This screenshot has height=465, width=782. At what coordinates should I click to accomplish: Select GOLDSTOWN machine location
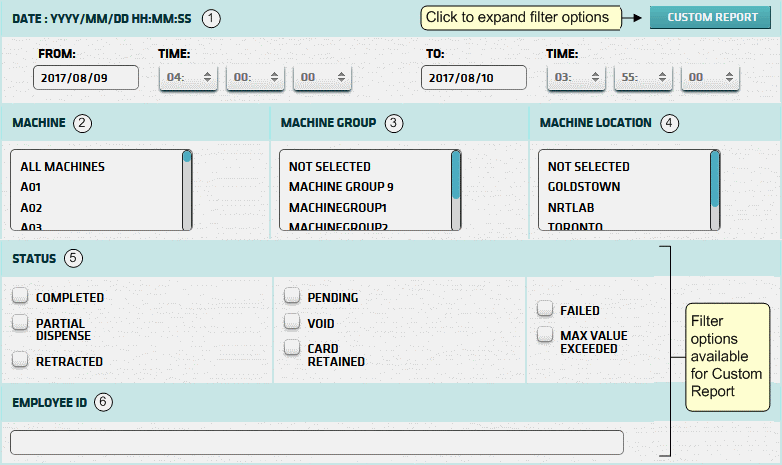[584, 187]
